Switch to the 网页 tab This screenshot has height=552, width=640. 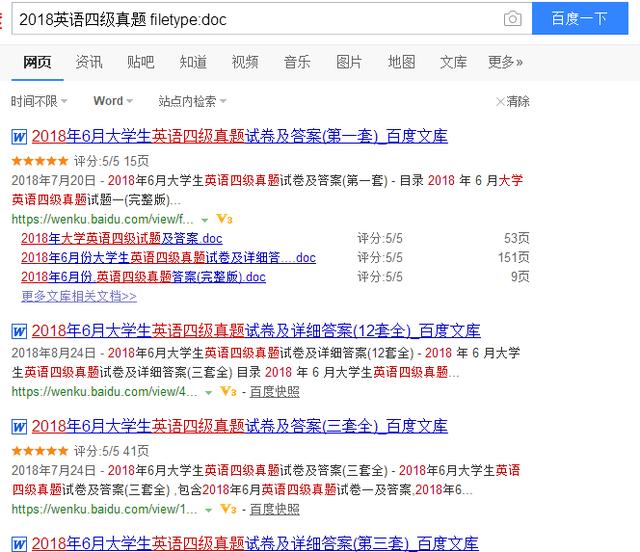tap(37, 62)
